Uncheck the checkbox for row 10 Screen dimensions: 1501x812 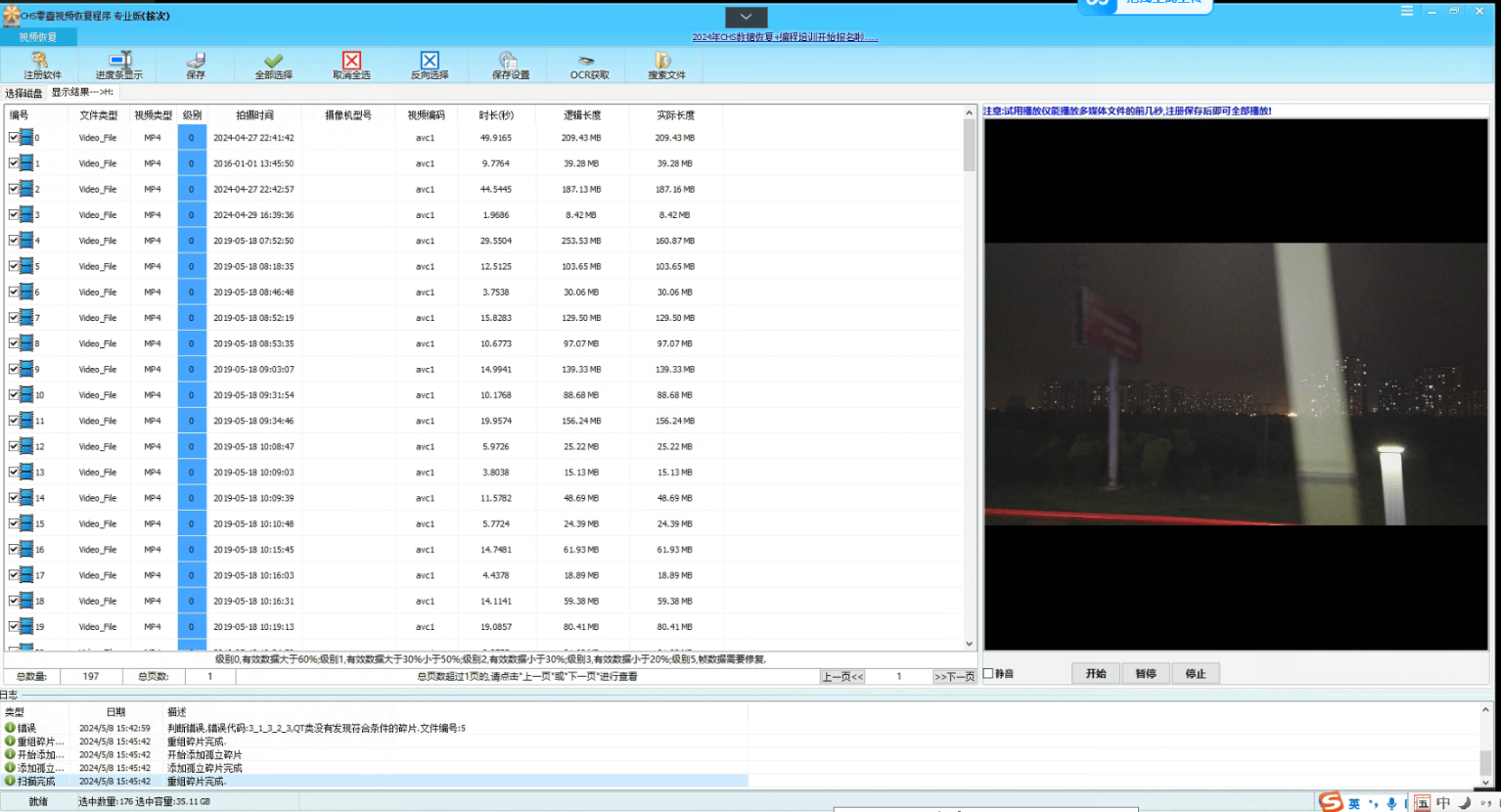click(14, 394)
